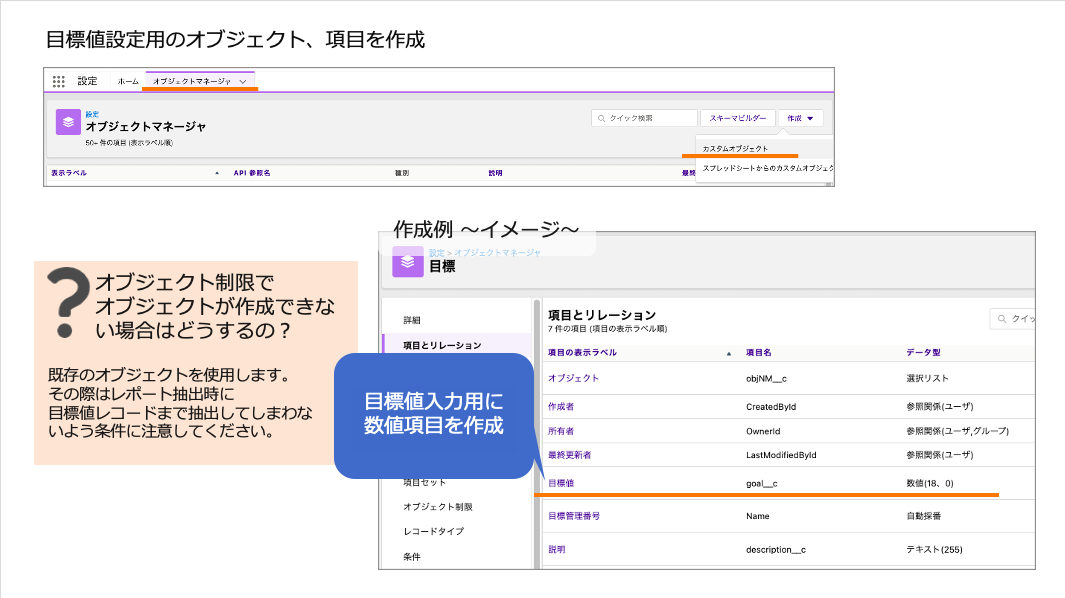Click the sort arrow beside 項目の表示ラベル
This screenshot has width=1065, height=598.
(729, 353)
